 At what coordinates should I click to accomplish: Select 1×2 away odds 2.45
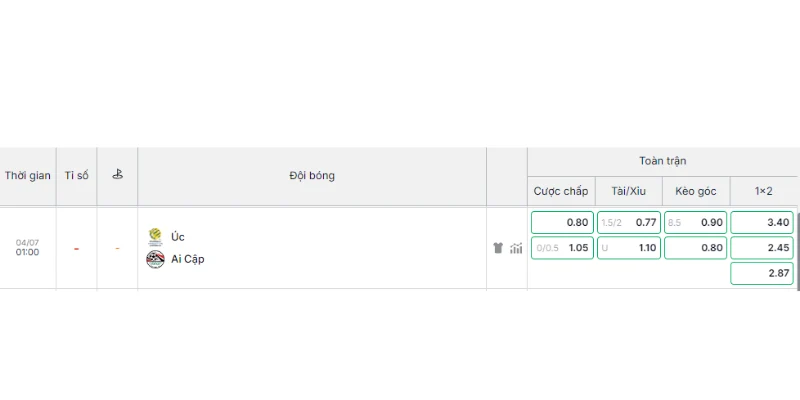762,248
